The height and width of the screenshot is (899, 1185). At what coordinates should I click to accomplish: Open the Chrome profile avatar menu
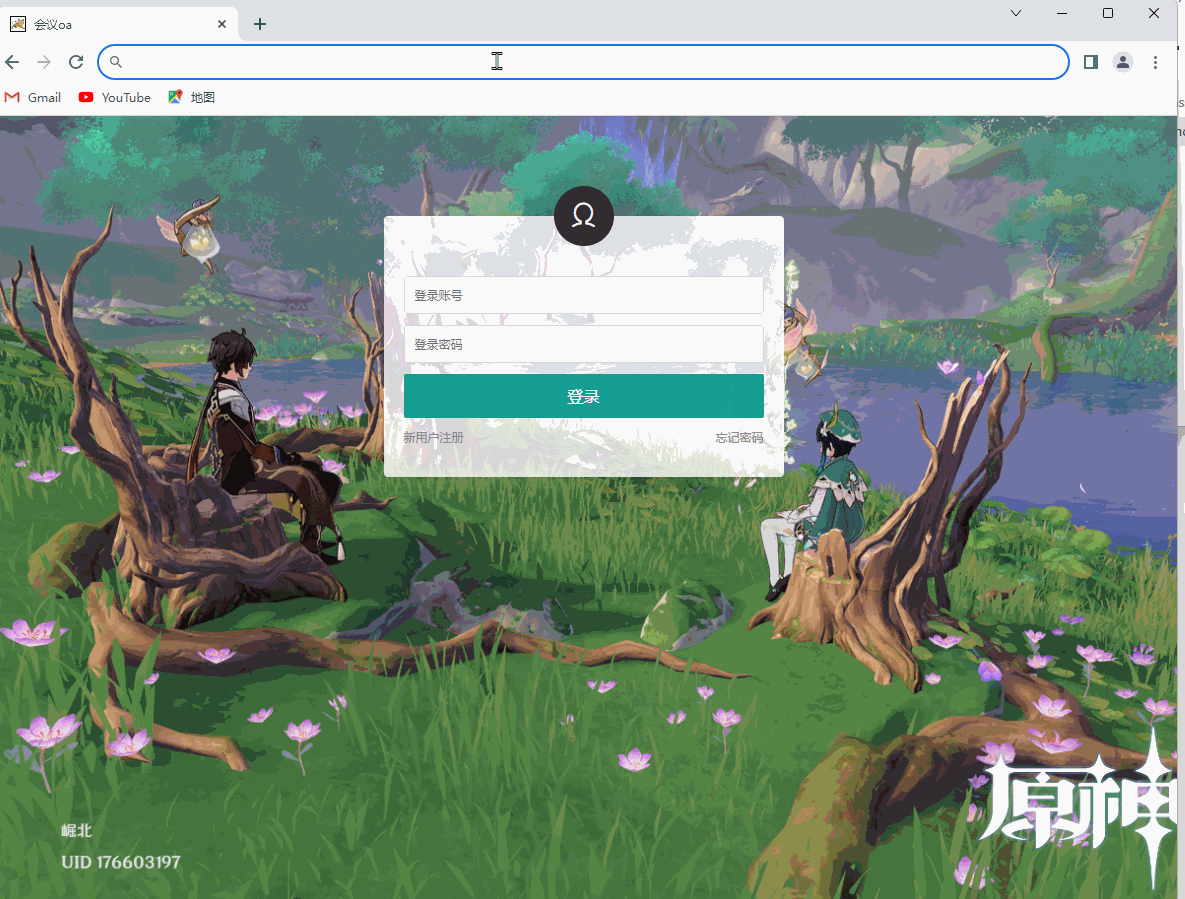1123,62
